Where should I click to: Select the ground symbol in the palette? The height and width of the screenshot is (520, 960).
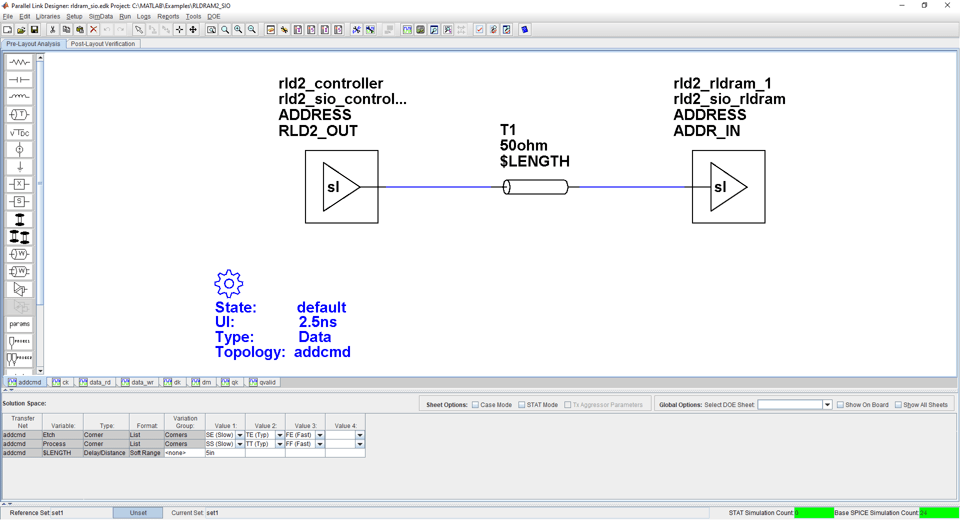pos(19,167)
